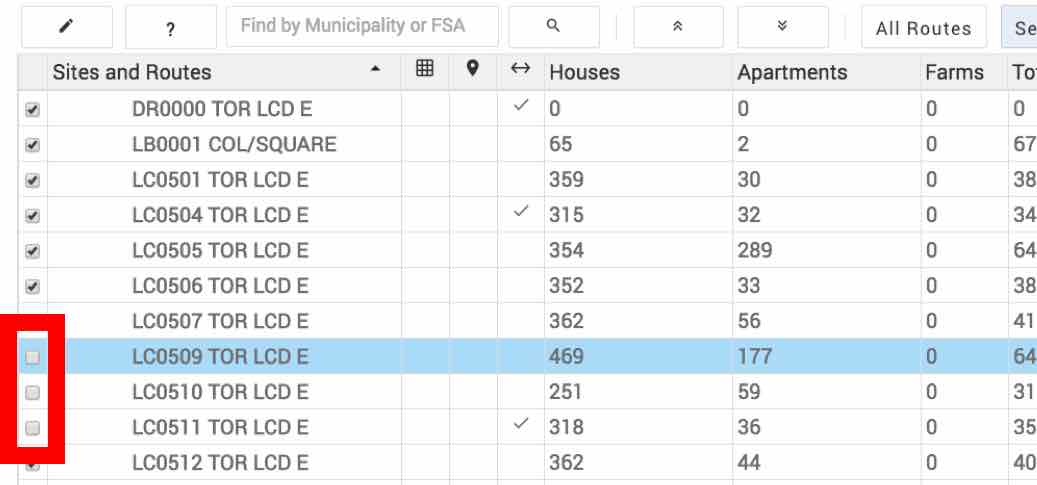1037x485 pixels.
Task: Check the LC0509 TOR LCD E checkbox
Action: 32,357
